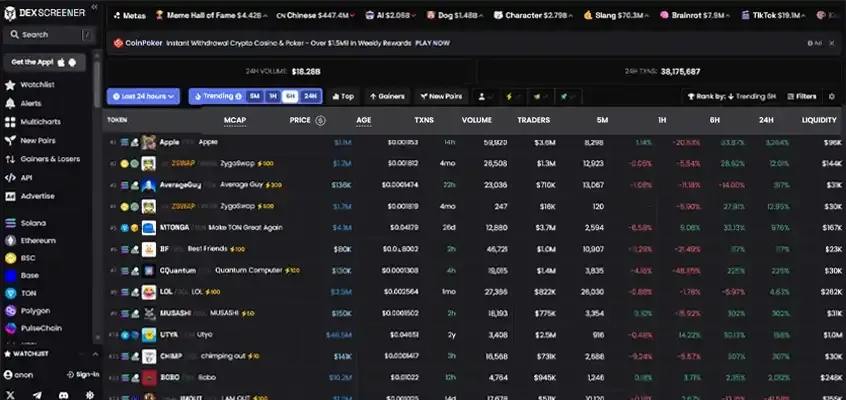
Task: Open table settings gear next to Filters
Action: click(x=831, y=97)
